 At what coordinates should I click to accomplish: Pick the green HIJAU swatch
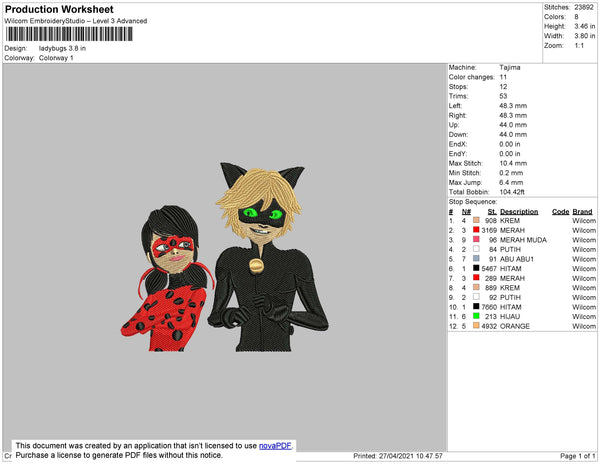click(x=476, y=316)
